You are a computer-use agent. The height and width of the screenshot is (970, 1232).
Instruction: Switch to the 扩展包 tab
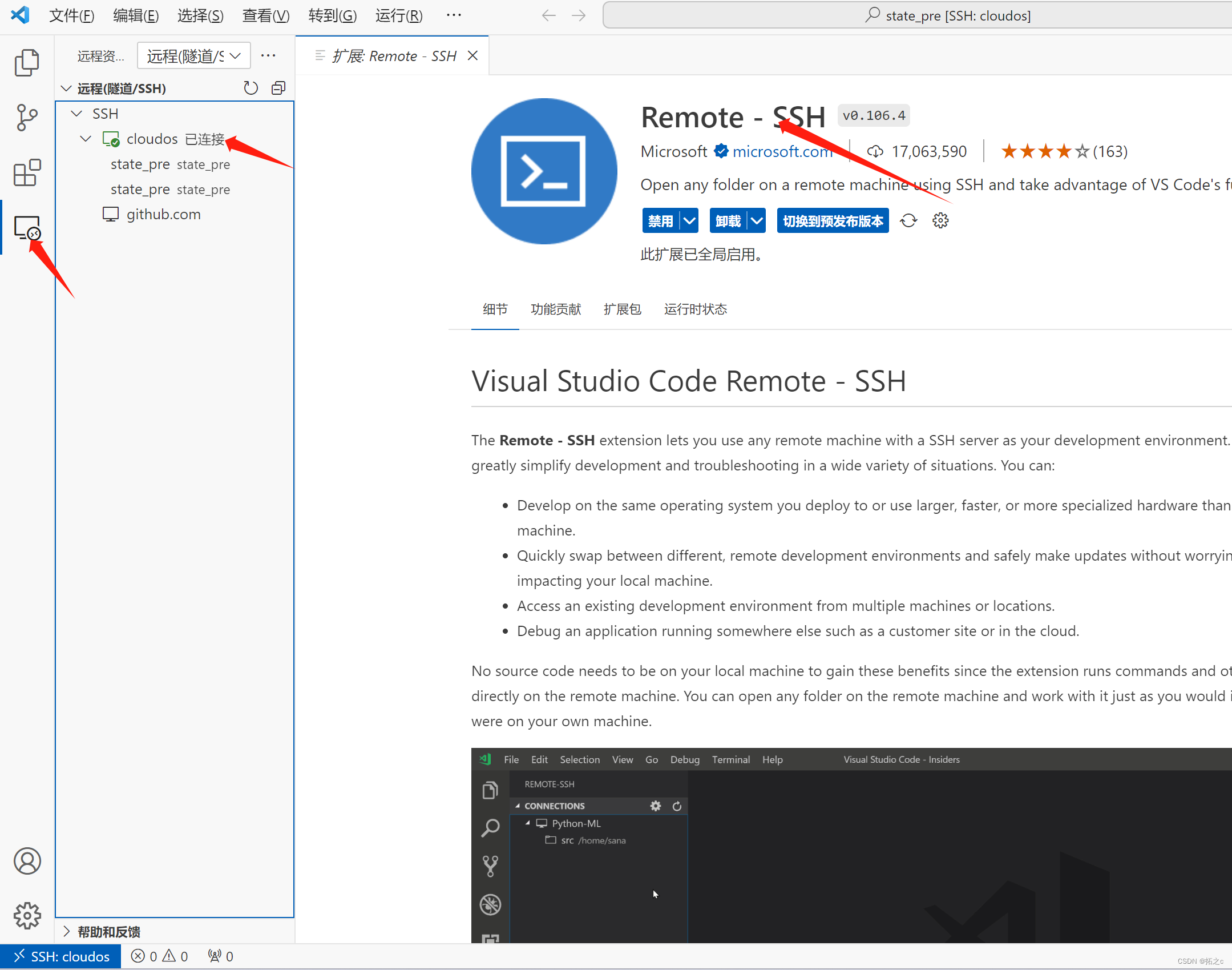(623, 309)
